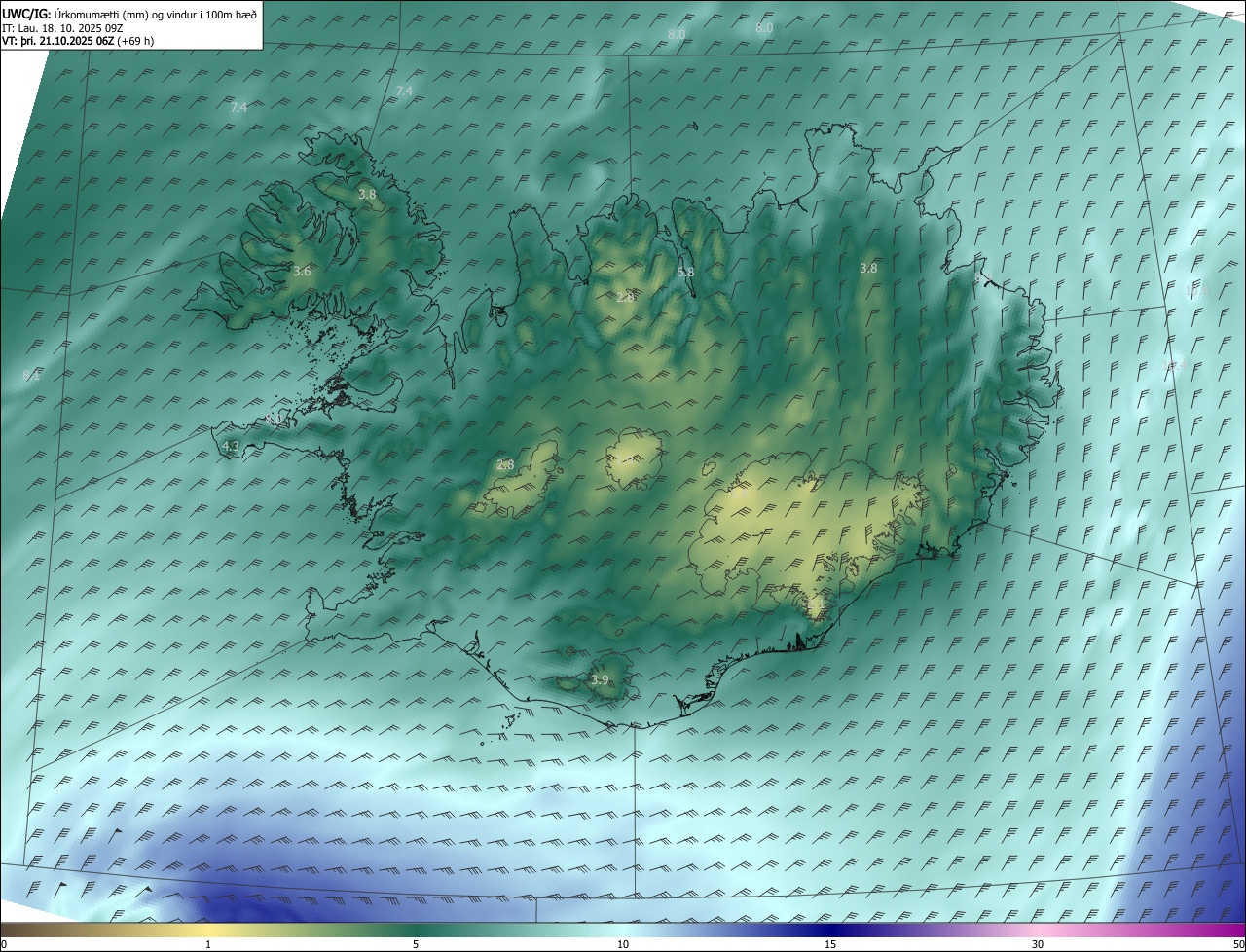1246x952 pixels.
Task: Click the 3.6 value label on the map
Action: pos(302,271)
